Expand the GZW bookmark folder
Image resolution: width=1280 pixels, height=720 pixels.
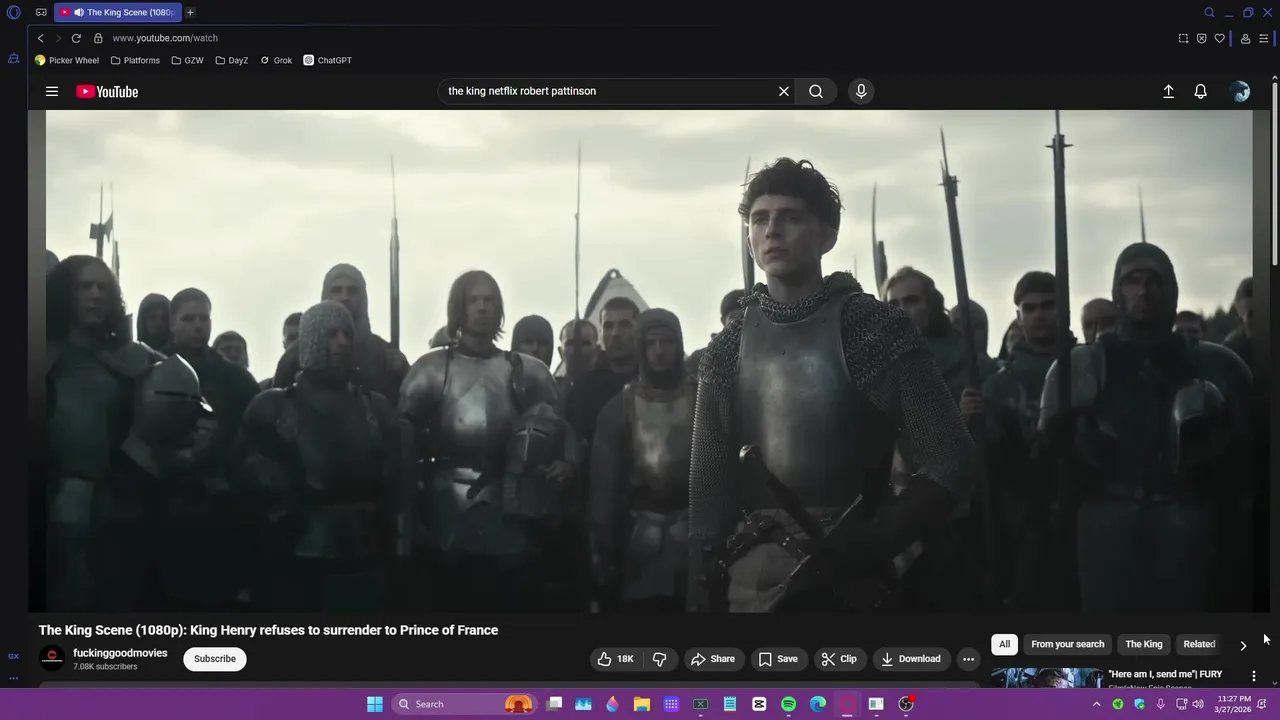(x=187, y=60)
